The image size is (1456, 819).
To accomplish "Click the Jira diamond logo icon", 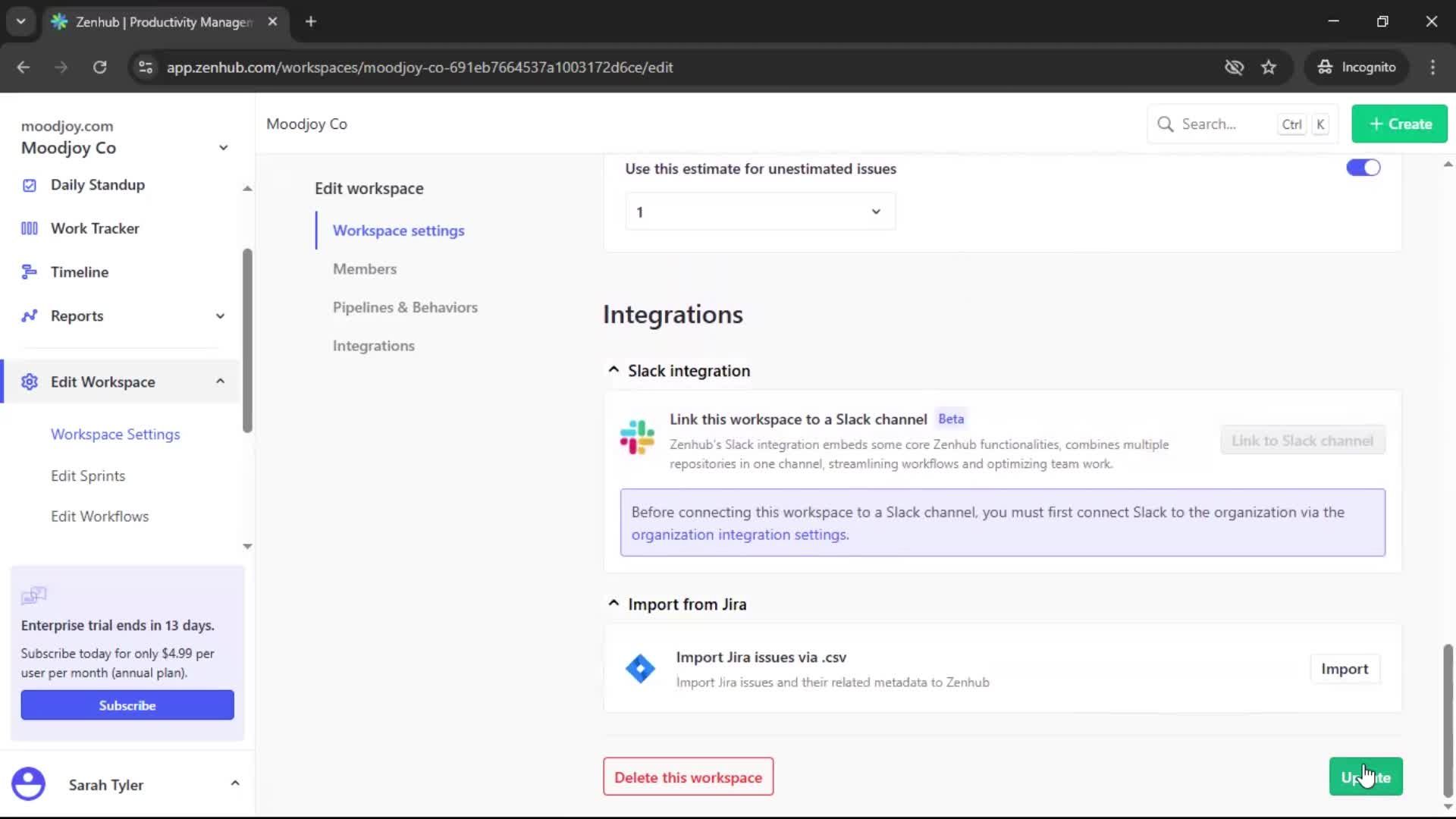I will pos(640,669).
